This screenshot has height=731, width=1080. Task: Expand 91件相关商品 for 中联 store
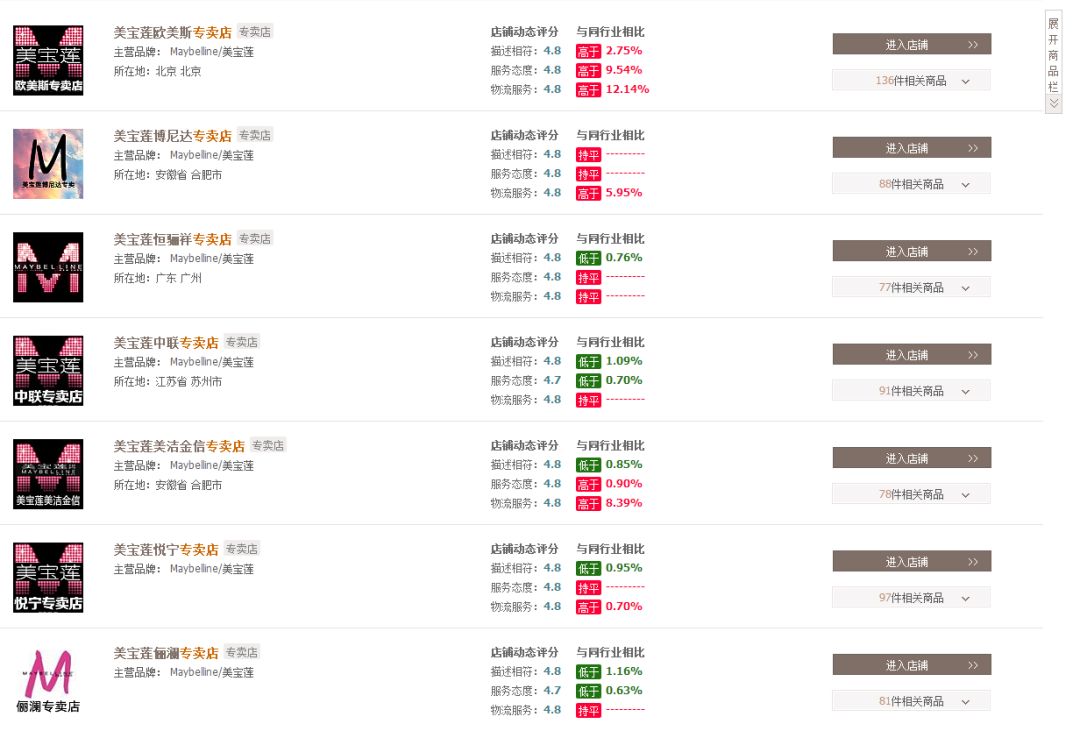[911, 391]
